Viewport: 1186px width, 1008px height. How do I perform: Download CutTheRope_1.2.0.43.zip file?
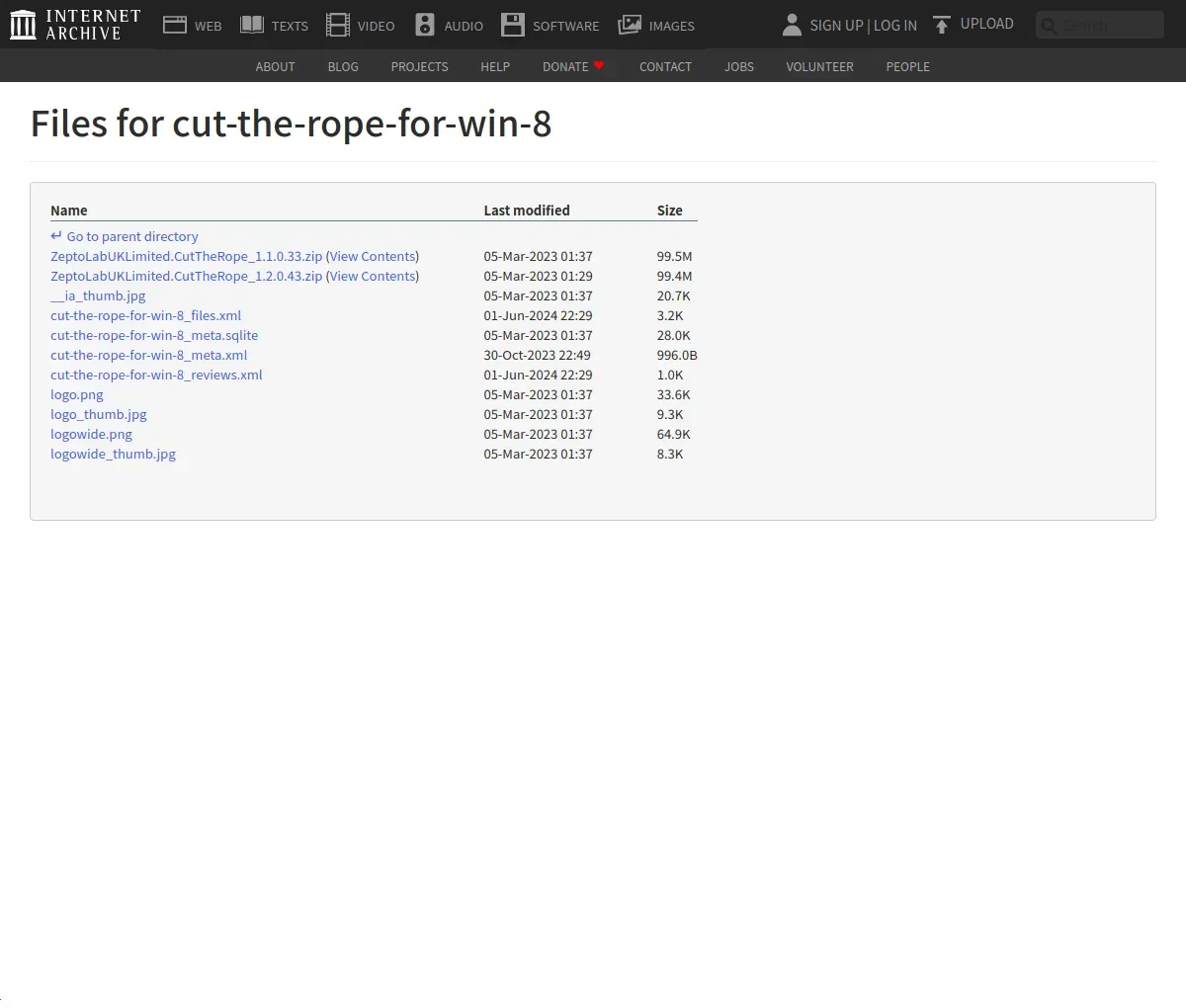186,276
